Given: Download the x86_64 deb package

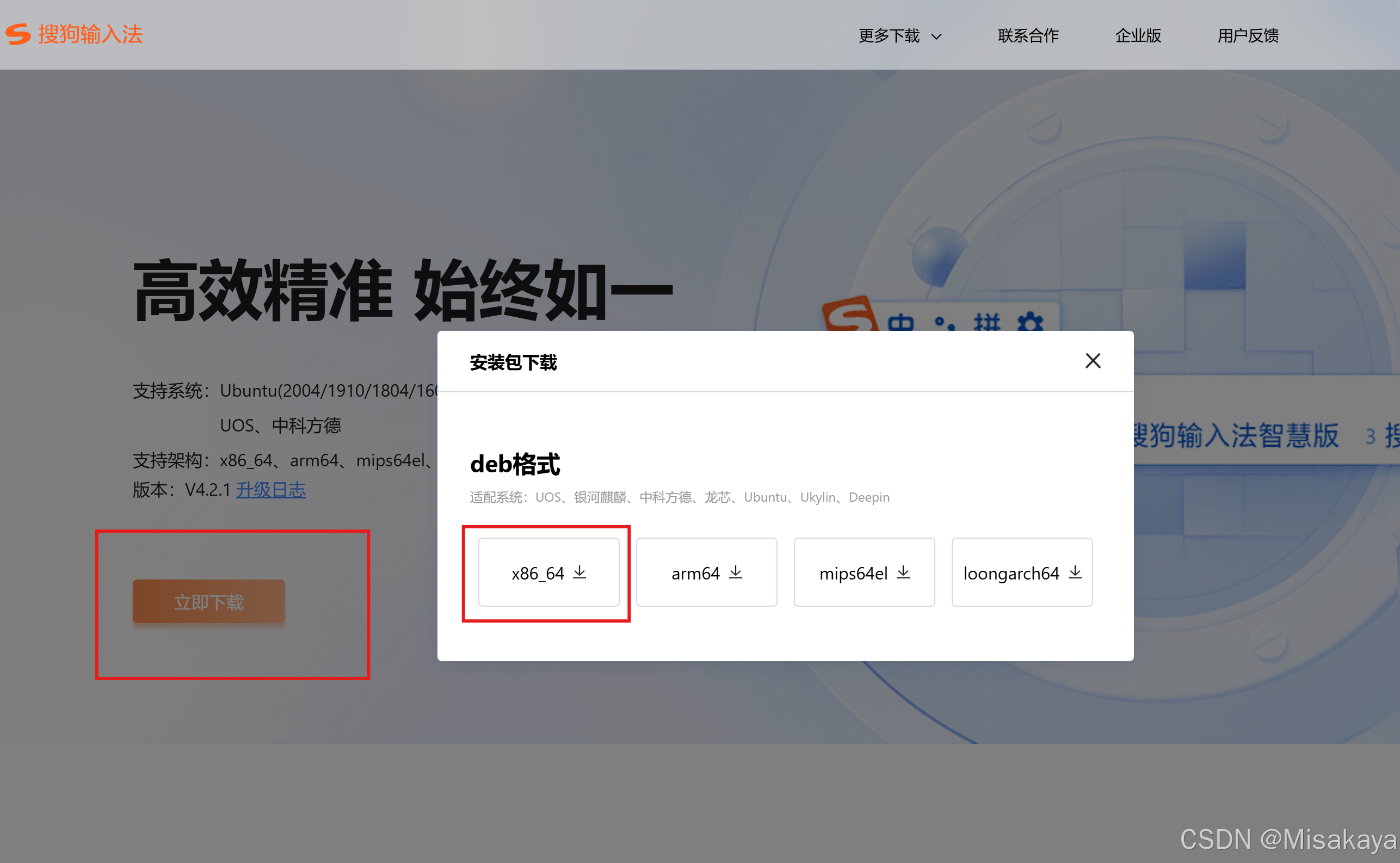Looking at the screenshot, I should tap(548, 572).
